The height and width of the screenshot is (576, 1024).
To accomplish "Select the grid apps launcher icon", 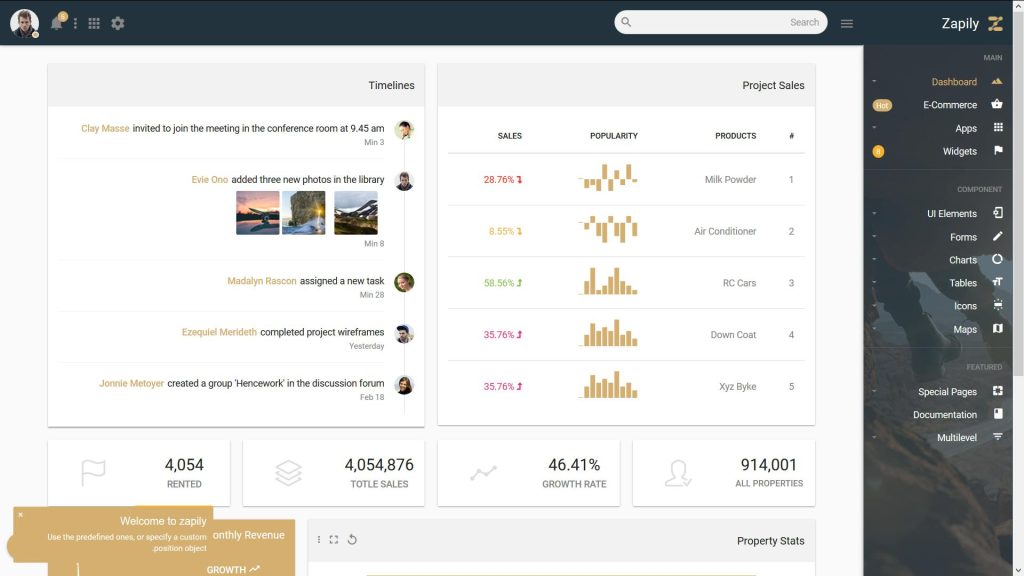I will [93, 23].
